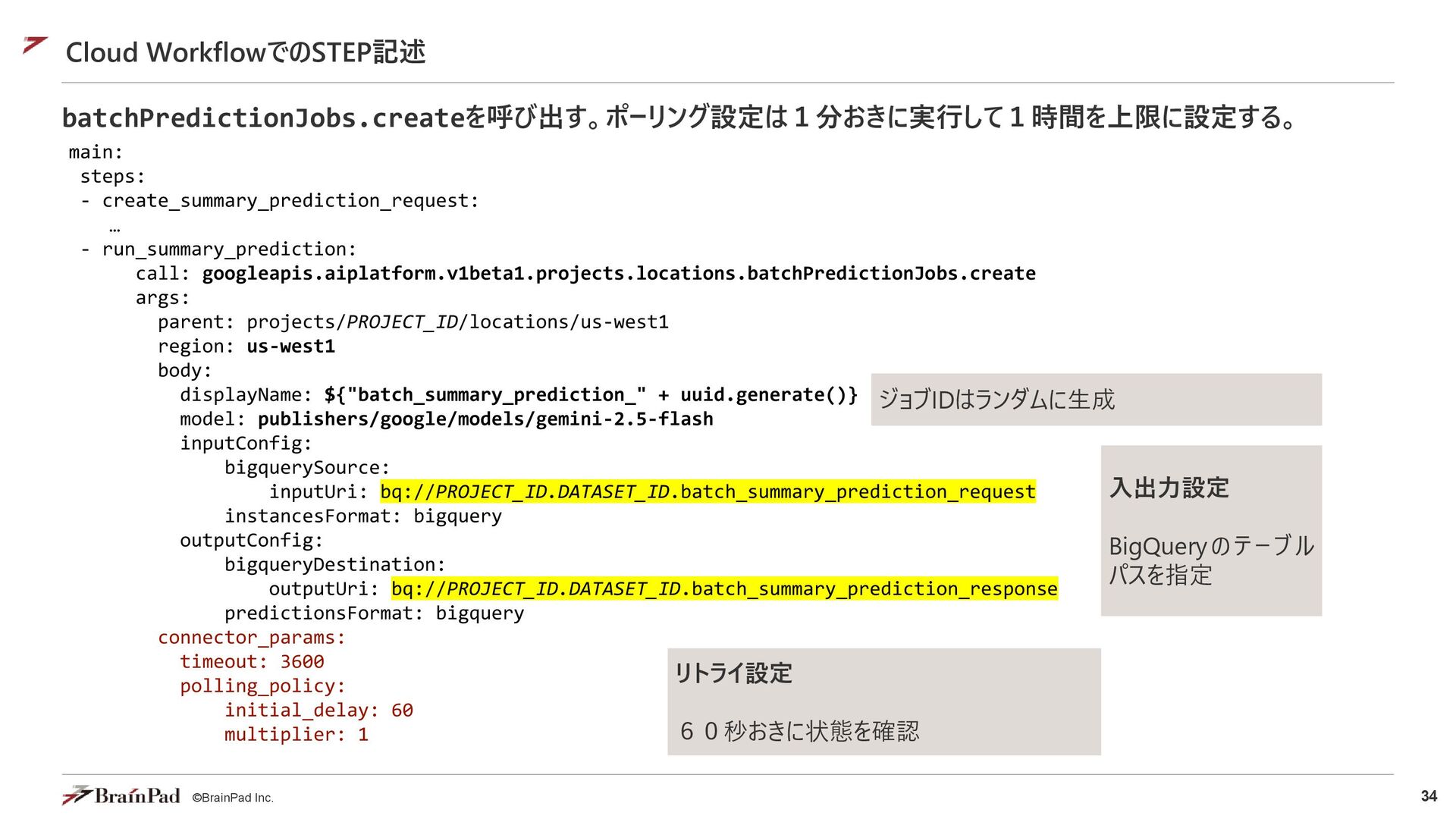The image size is (1456, 819).
Task: Click the 'BigQueryのテーブルパスを指定' note text
Action: tap(1211, 560)
